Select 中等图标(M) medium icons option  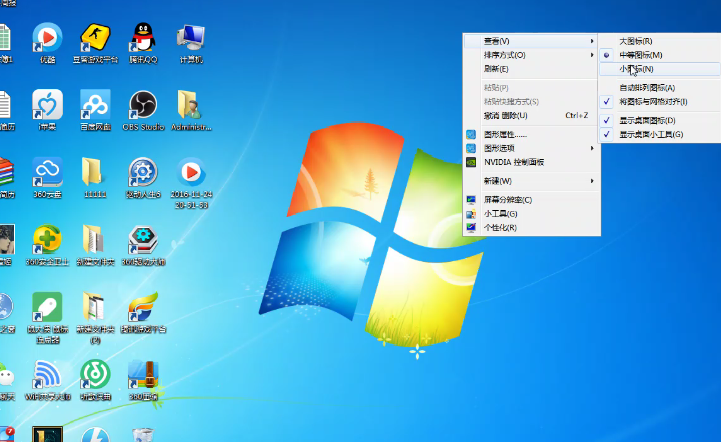660,55
